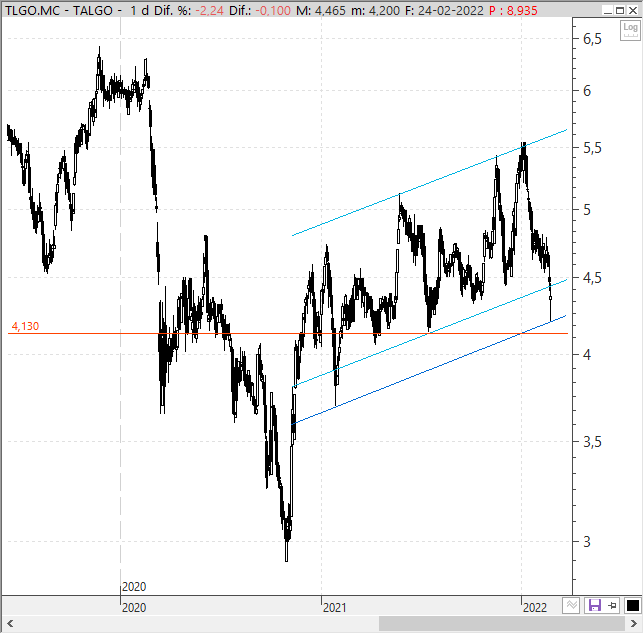Click the 2022 time axis marker

[x=535, y=607]
